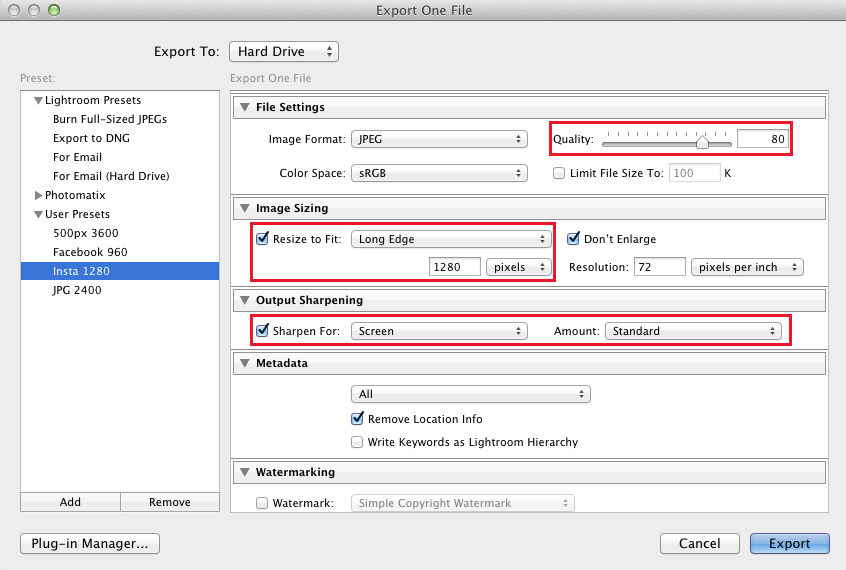This screenshot has width=846, height=570.
Task: Collapse the Lightroom Presets tree group
Action: (38, 100)
